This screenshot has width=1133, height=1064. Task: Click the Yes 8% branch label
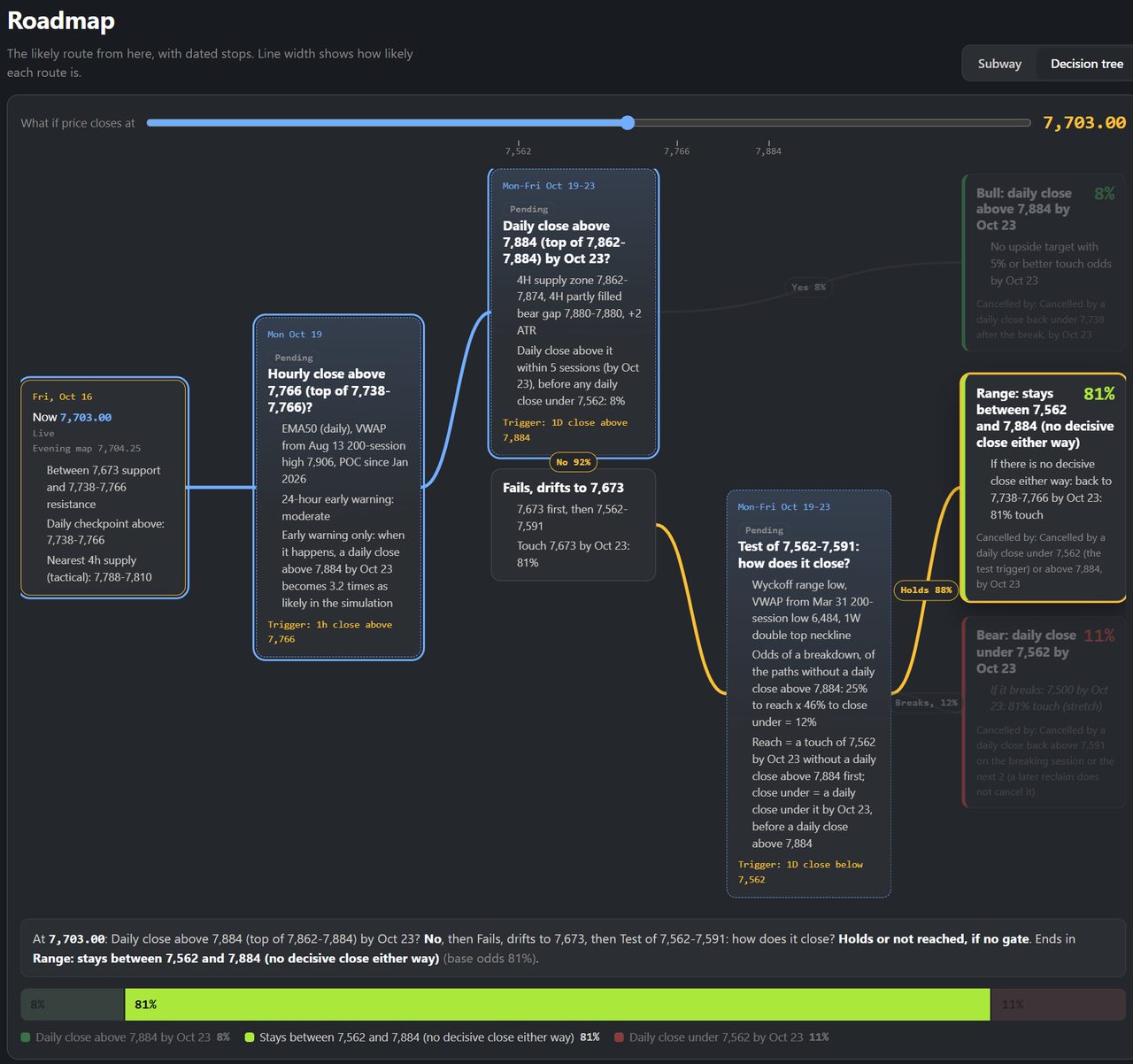tap(808, 287)
